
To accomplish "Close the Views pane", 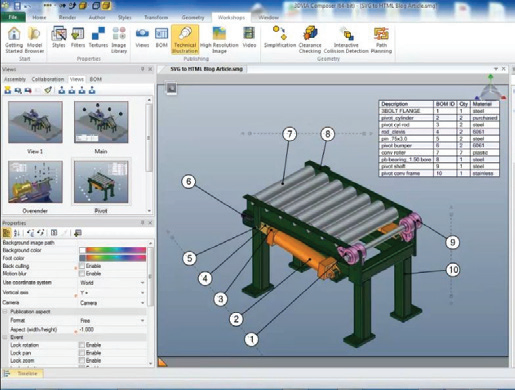I will coord(150,69).
